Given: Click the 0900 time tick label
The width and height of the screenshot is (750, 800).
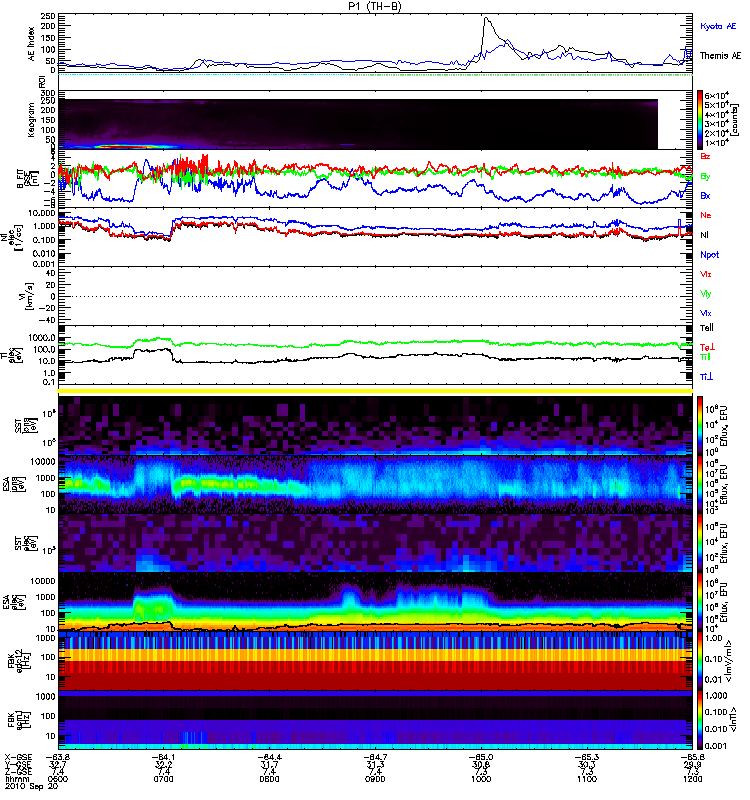Looking at the screenshot, I should 375,779.
